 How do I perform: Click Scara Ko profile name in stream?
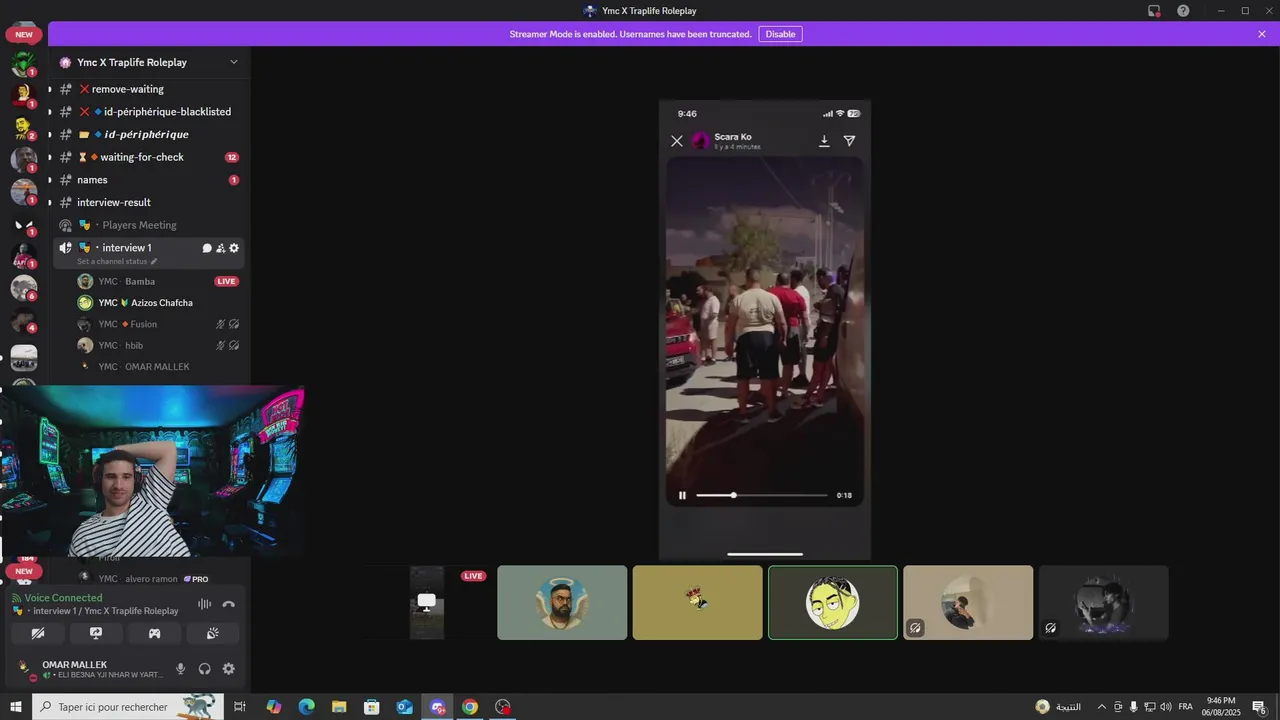pos(733,137)
